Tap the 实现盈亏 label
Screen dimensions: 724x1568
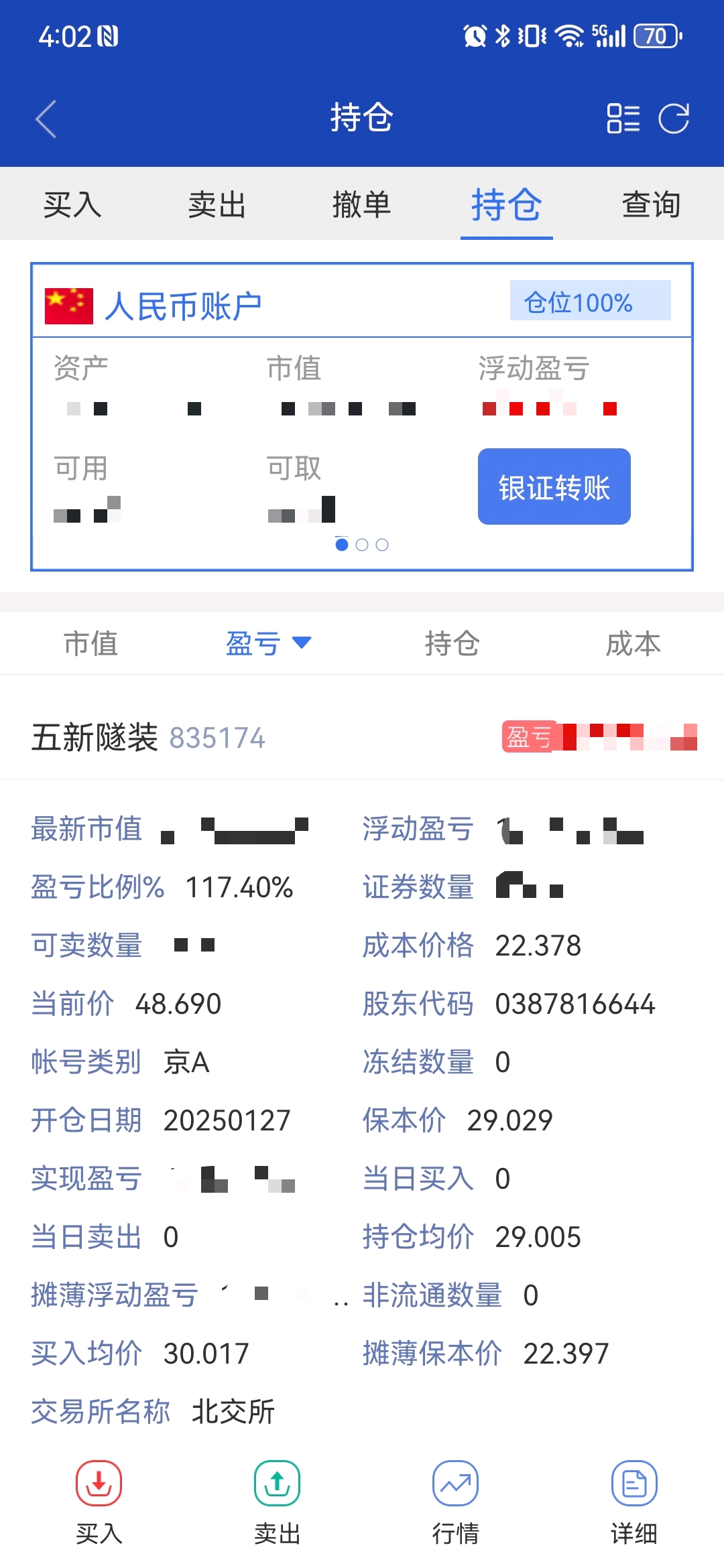pos(86,1179)
